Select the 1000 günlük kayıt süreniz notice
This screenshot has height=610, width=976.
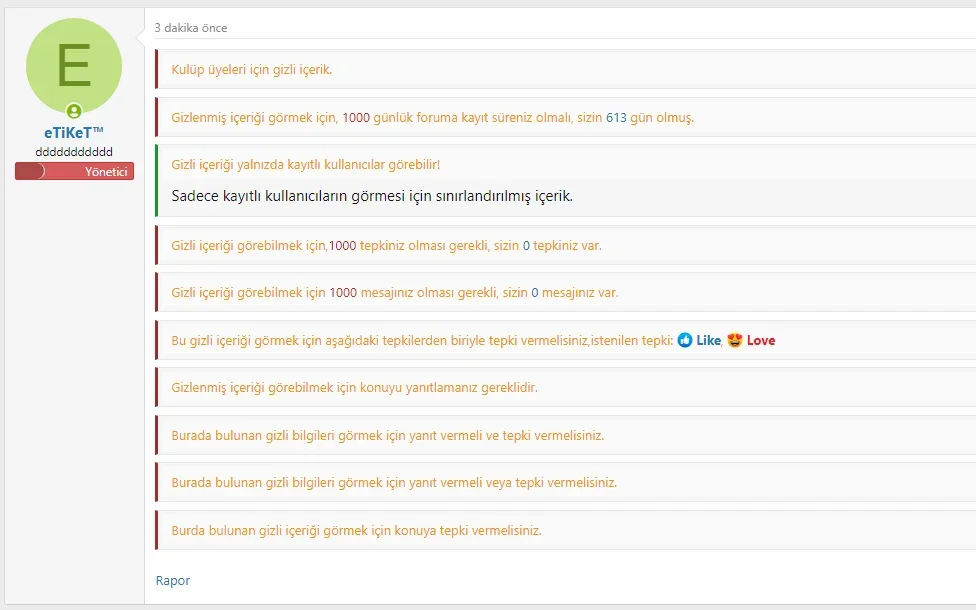click(432, 117)
